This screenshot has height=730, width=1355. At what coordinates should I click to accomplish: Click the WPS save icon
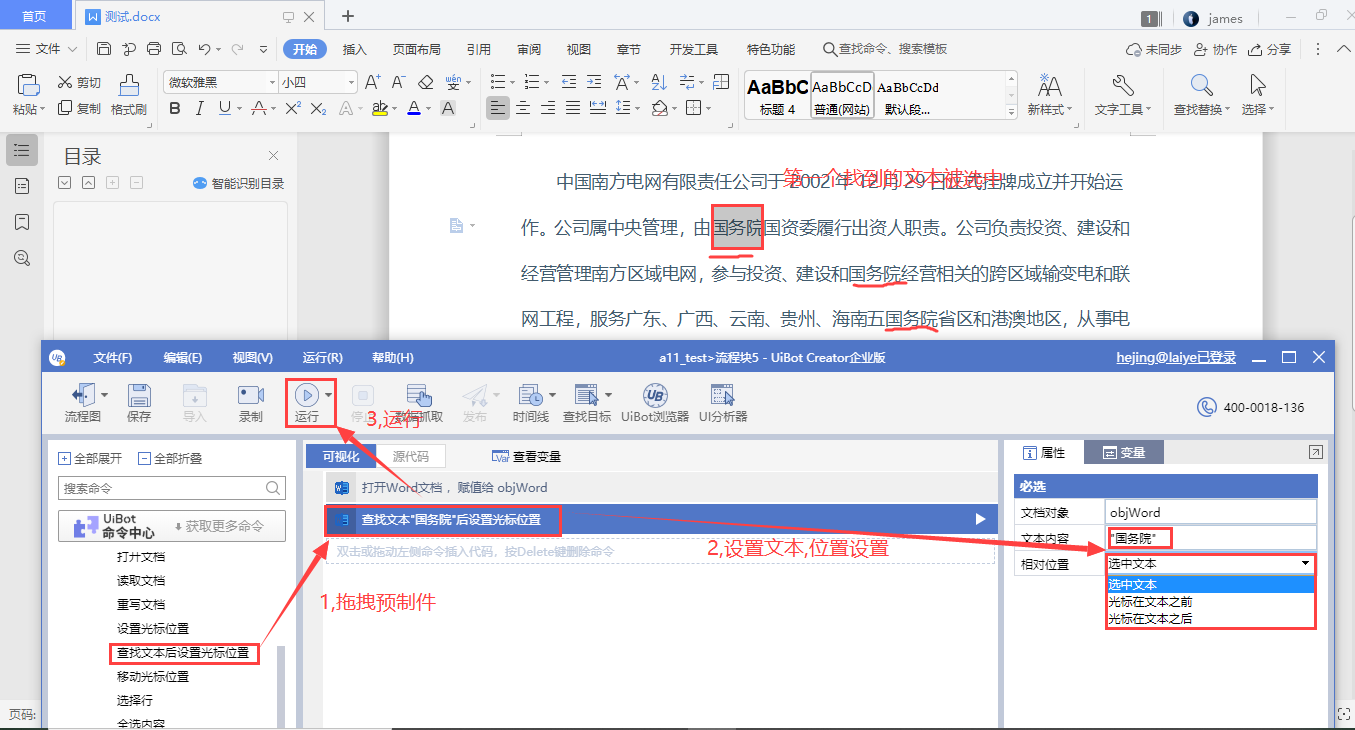104,49
